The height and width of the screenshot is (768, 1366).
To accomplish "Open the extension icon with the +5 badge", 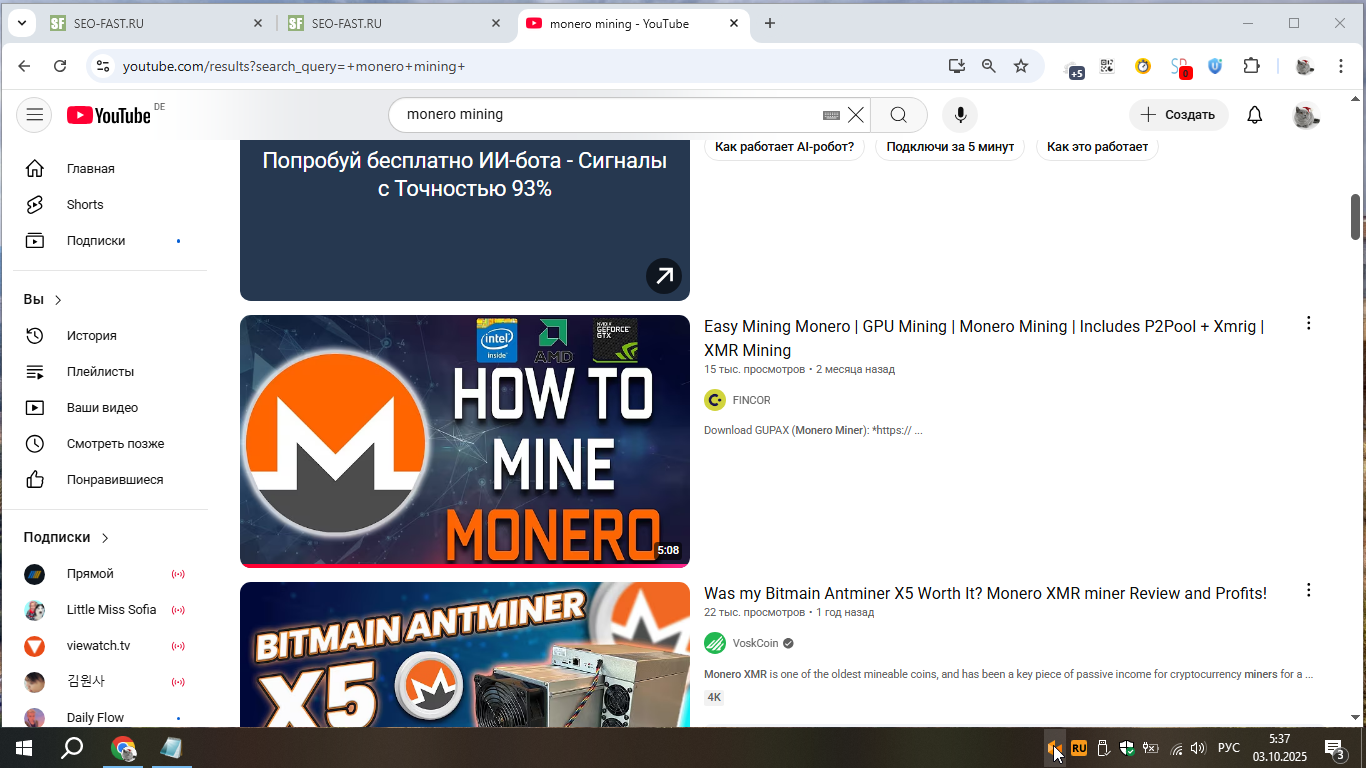I will tap(1074, 69).
